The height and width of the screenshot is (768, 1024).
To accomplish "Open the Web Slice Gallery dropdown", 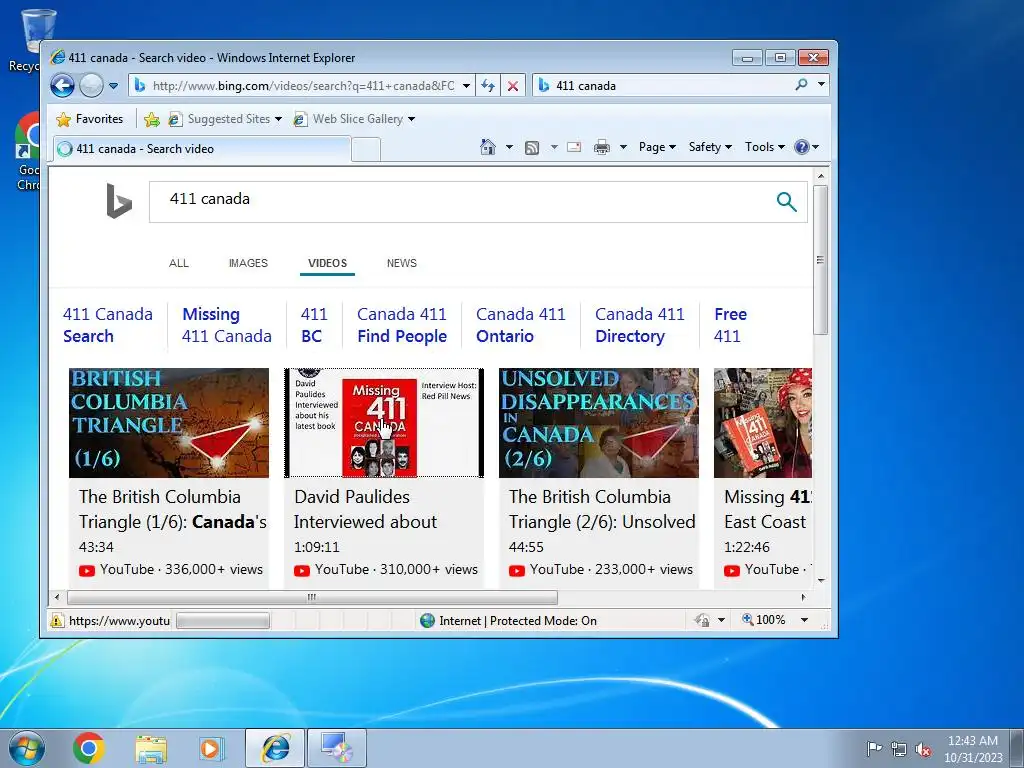I will (x=354, y=119).
